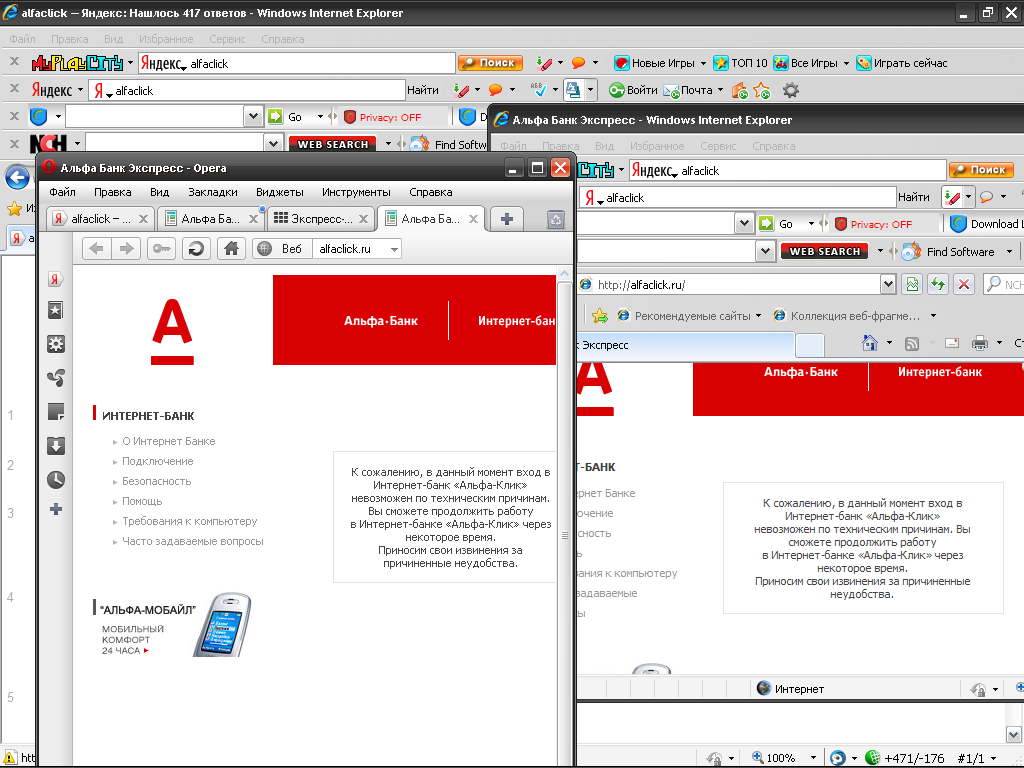Screen dimensions: 1024x768
Task: Click RSS feeds icon in front IE window
Action: [912, 344]
